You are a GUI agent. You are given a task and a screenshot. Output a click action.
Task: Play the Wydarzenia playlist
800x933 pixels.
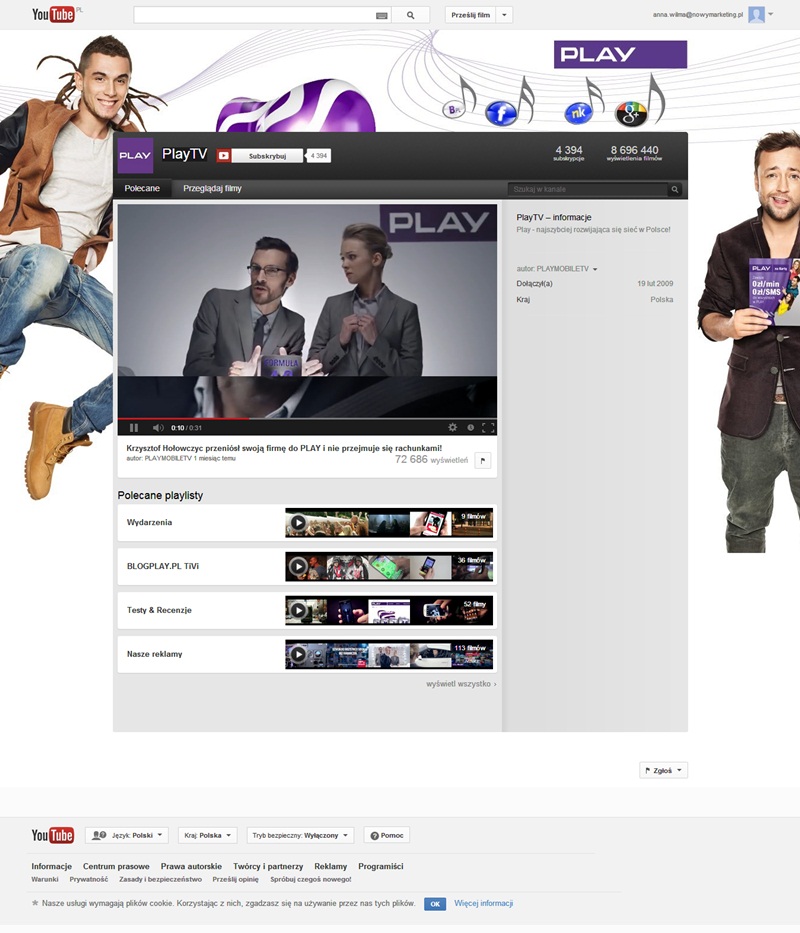click(298, 523)
